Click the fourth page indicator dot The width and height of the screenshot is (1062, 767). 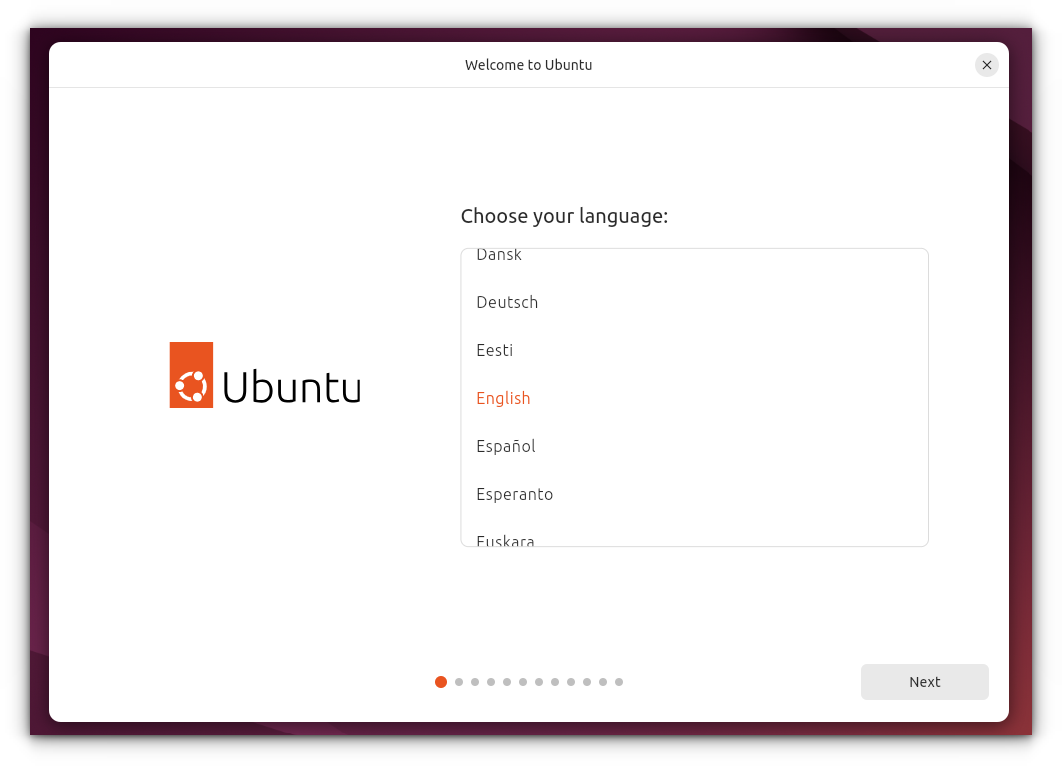(x=490, y=681)
